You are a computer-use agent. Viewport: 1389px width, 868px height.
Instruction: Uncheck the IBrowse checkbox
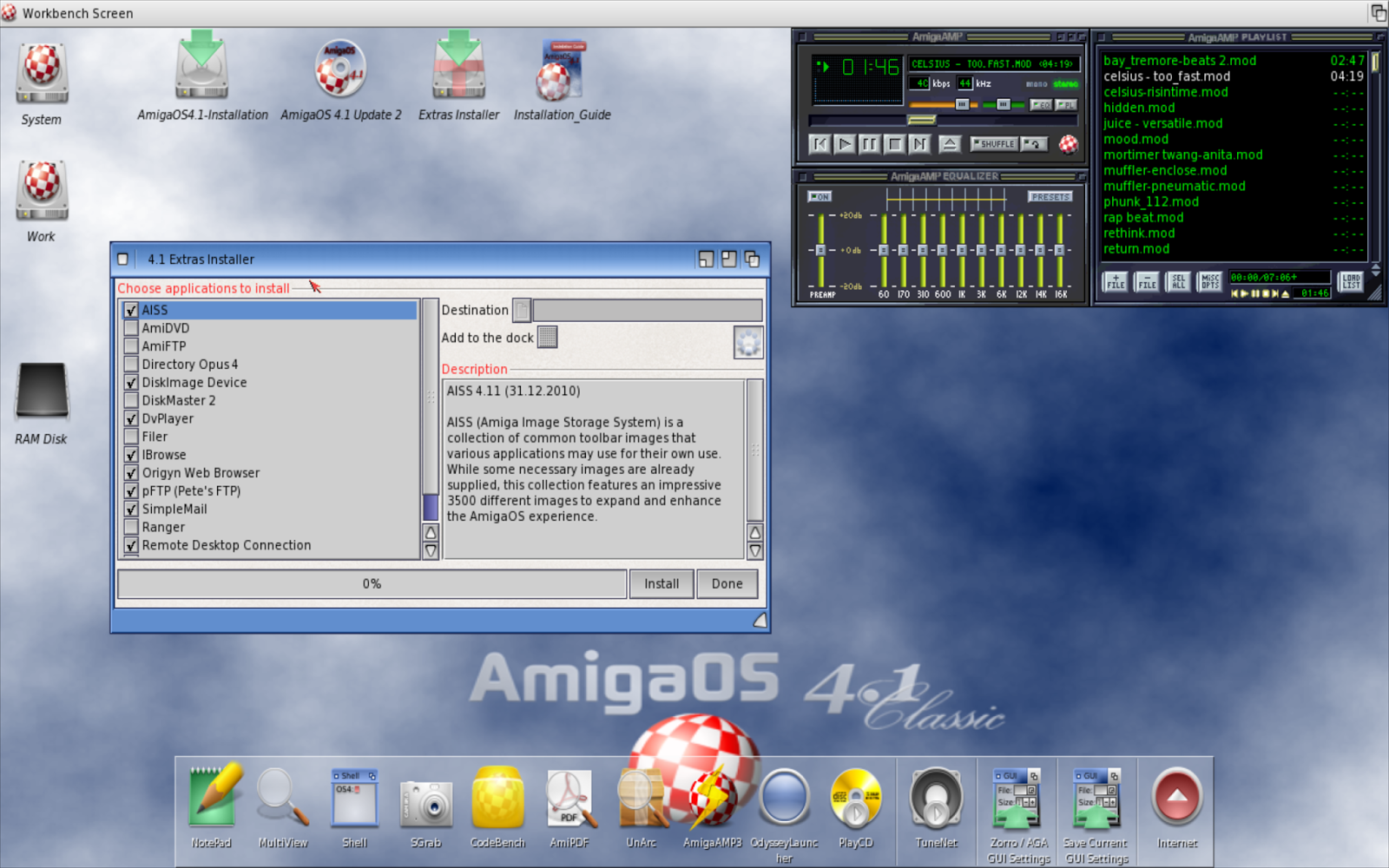(131, 455)
